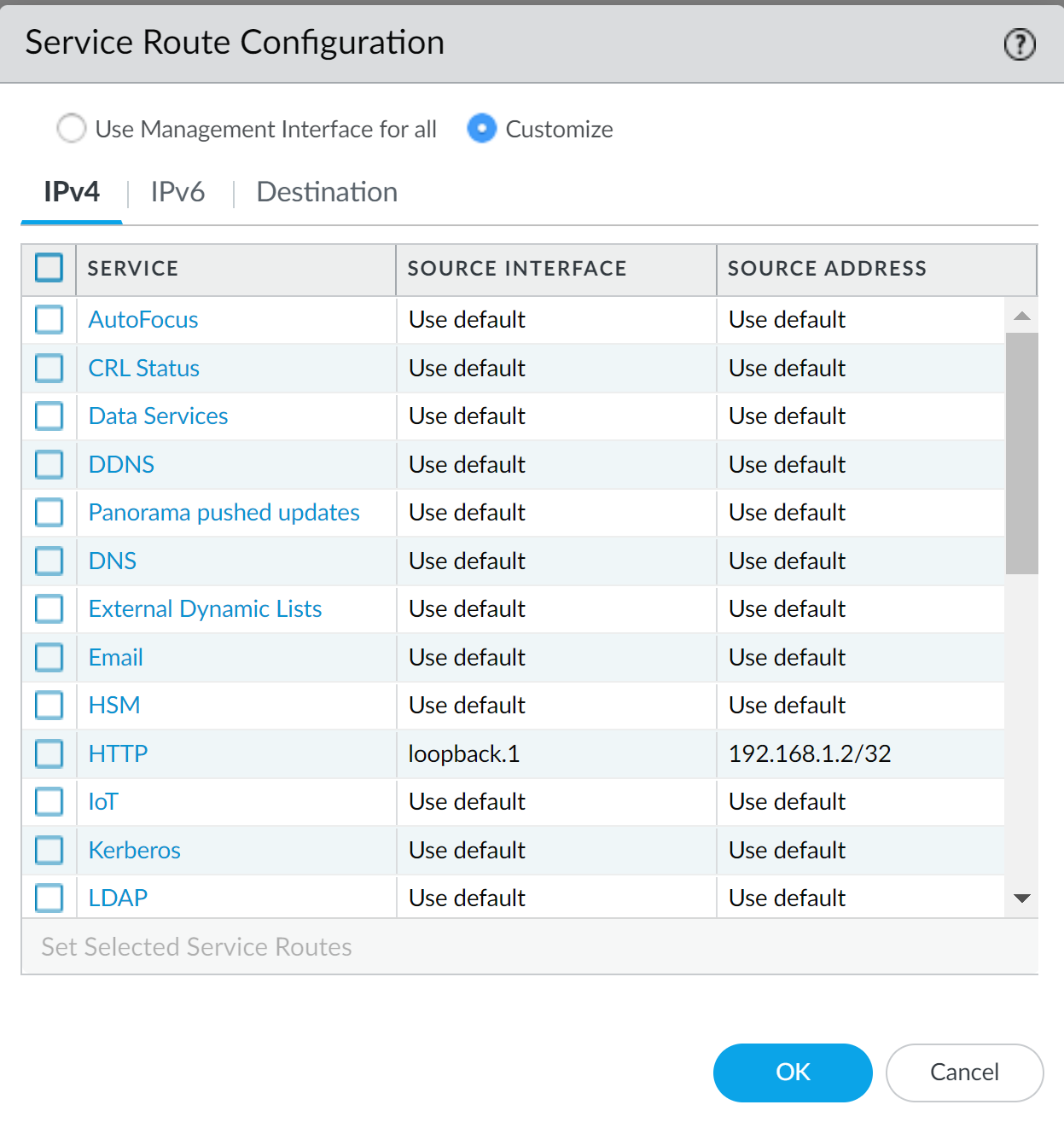
Task: Choose the Customize radio button
Action: coord(482,129)
